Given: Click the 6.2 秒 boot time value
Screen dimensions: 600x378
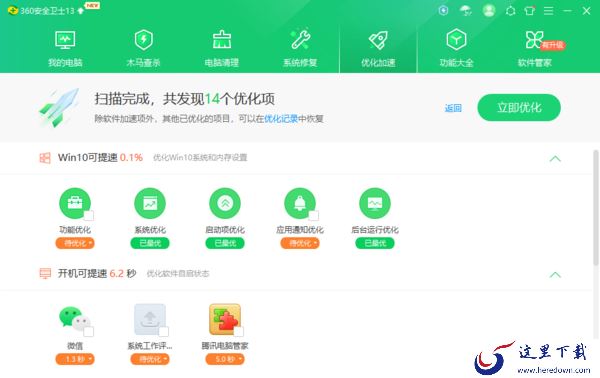Looking at the screenshot, I should pos(123,274).
